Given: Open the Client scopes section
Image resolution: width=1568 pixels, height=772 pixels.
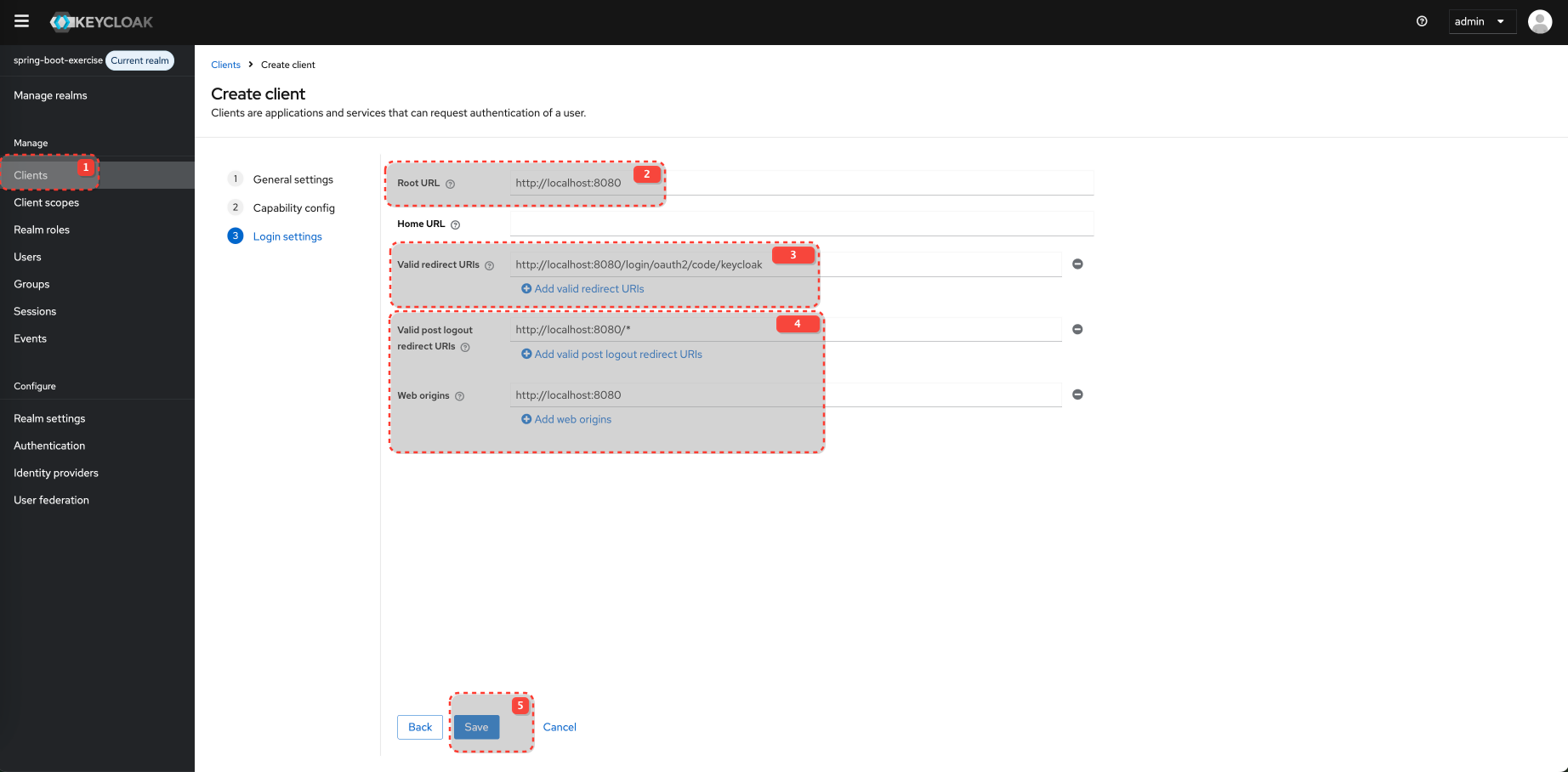Looking at the screenshot, I should 46,202.
